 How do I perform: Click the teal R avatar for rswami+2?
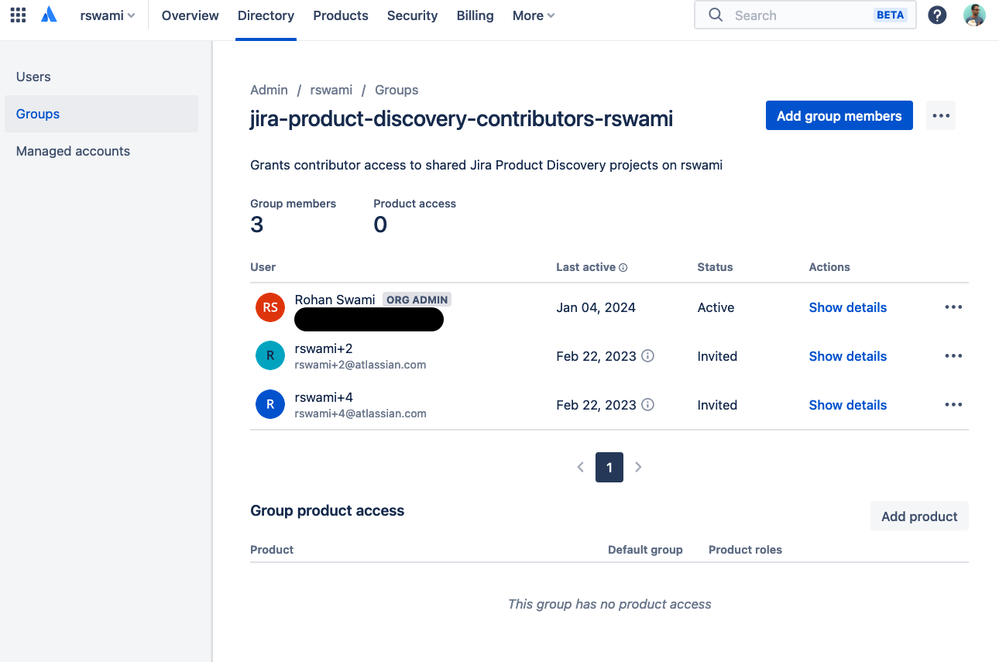[x=270, y=356]
